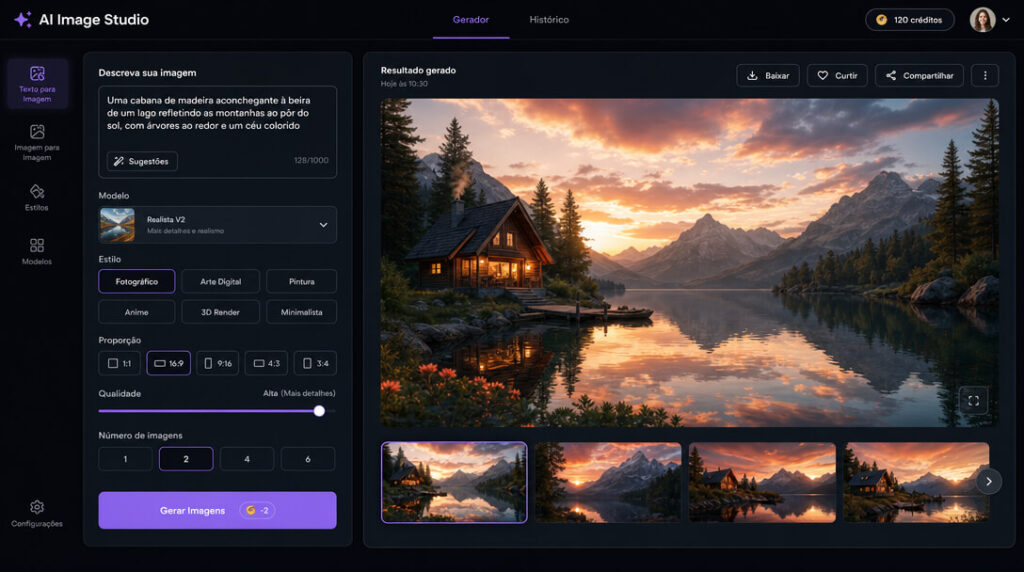Click the Baixar button
The image size is (1024, 572).
[x=768, y=76]
